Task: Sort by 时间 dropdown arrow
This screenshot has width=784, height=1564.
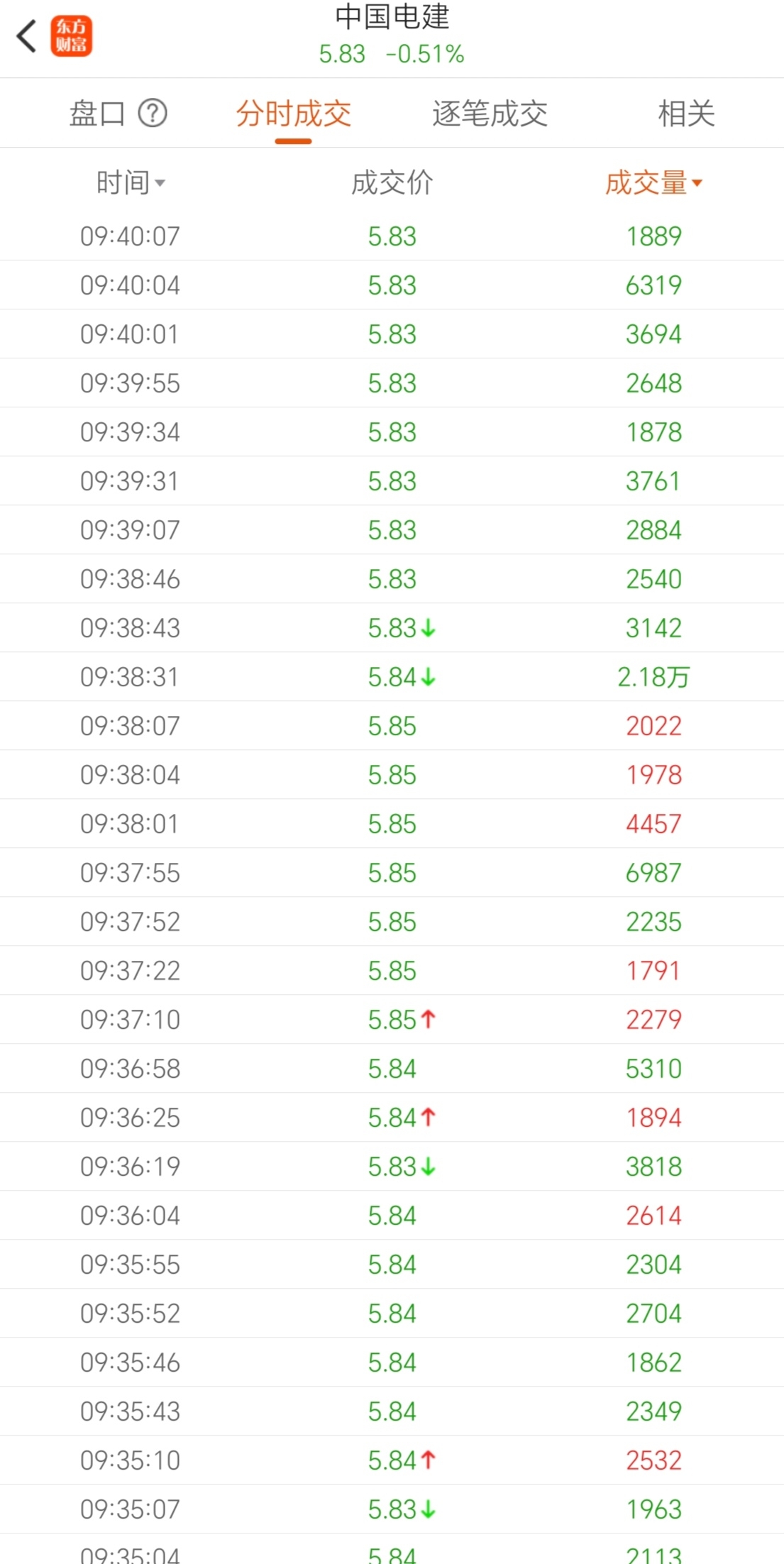Action: (160, 184)
